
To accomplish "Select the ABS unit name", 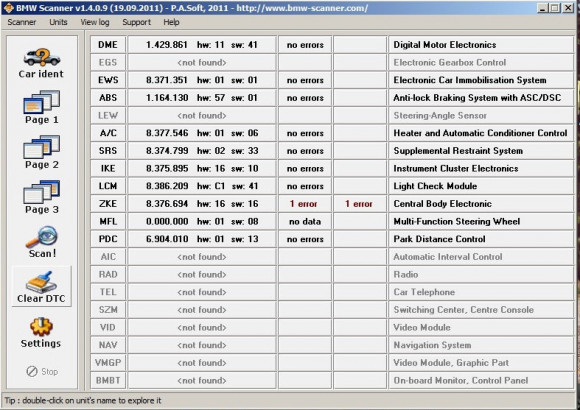I will point(108,98).
